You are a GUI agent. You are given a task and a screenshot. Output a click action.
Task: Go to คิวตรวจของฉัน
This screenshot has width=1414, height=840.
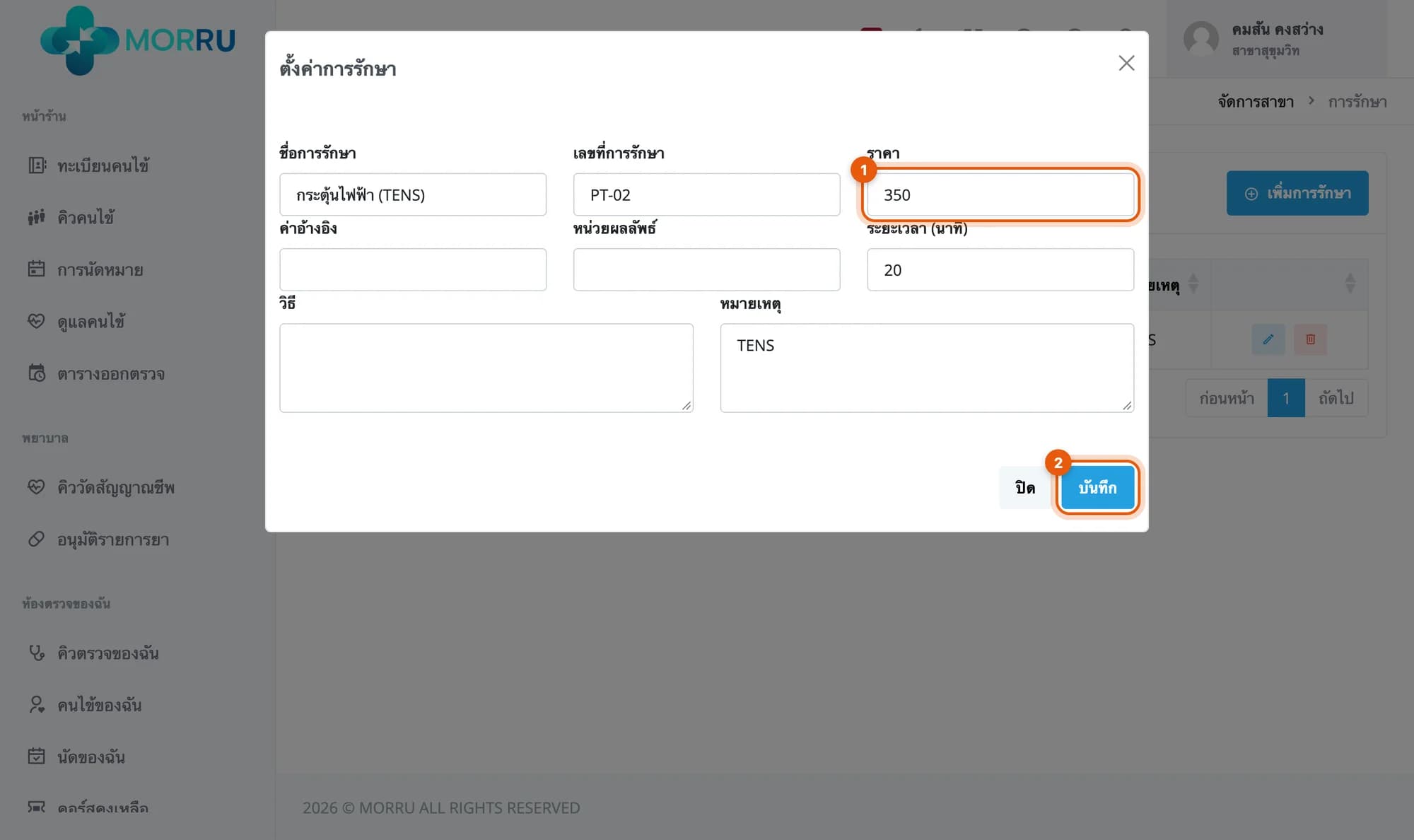tap(108, 653)
